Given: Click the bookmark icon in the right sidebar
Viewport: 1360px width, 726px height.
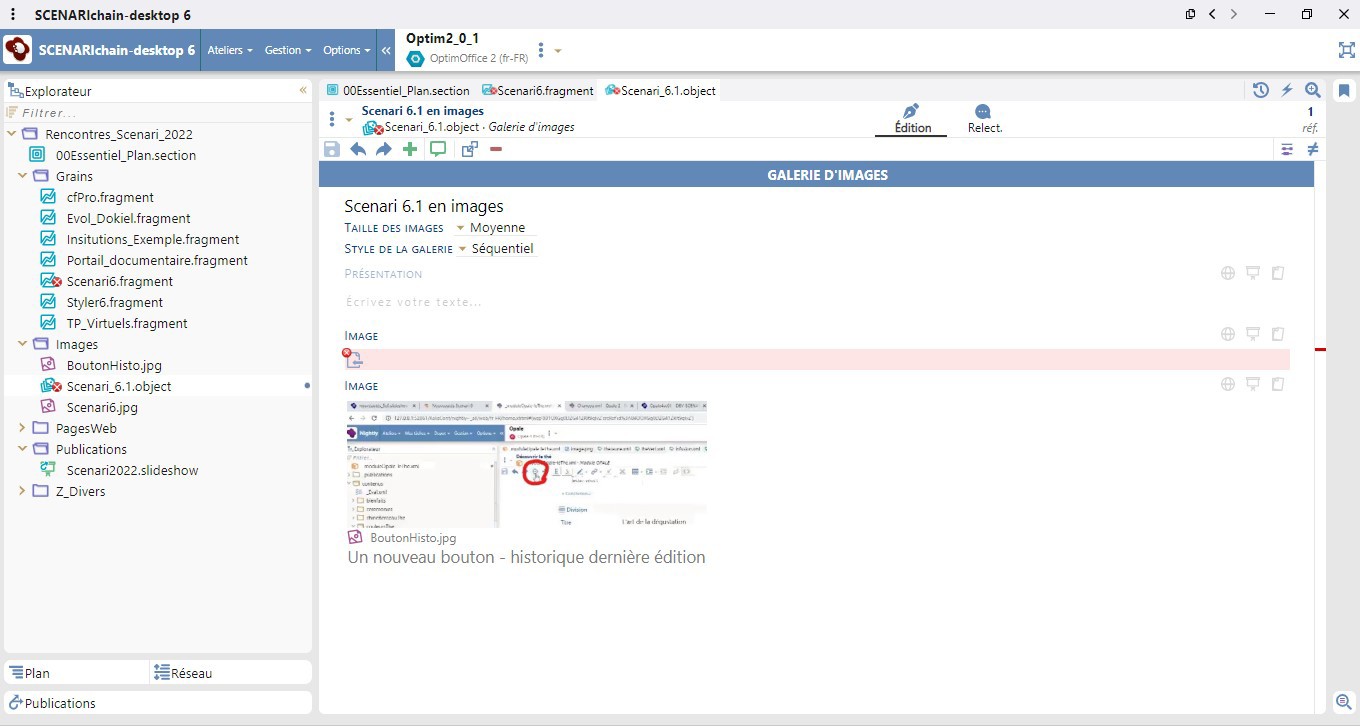Looking at the screenshot, I should coord(1345,90).
